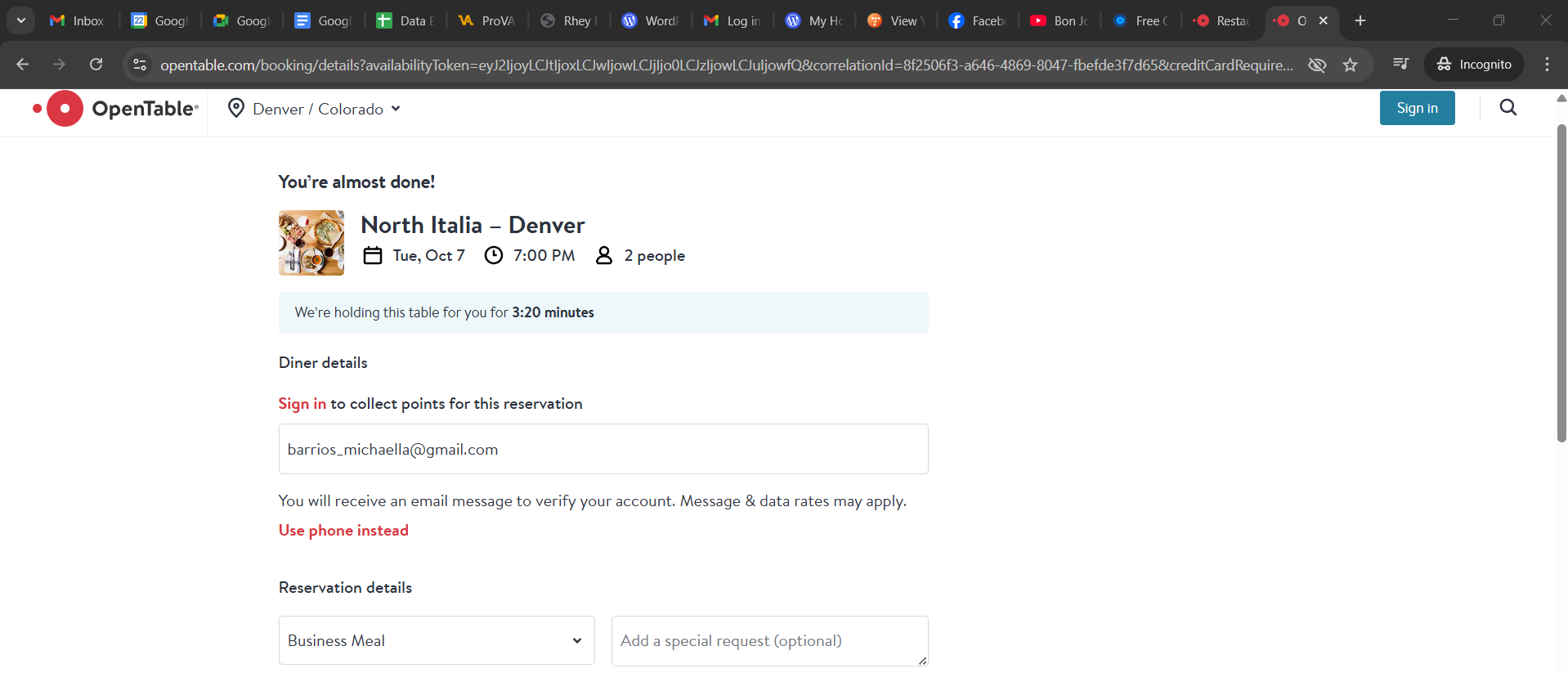Switch to the Data sheets tab
This screenshot has height=673, width=1568.
click(405, 20)
